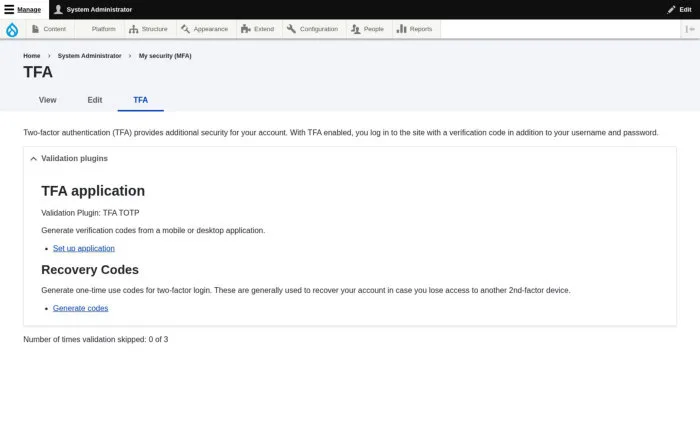The width and height of the screenshot is (700, 438).
Task: Click the pencil Edit icon in the top bar
Action: pyautogui.click(x=671, y=9)
